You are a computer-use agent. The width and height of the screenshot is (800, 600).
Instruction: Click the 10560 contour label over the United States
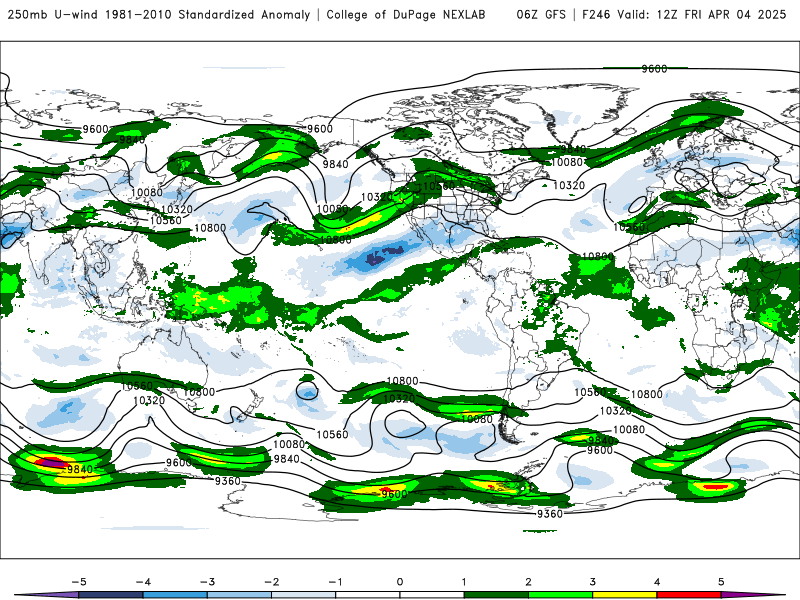(438, 186)
